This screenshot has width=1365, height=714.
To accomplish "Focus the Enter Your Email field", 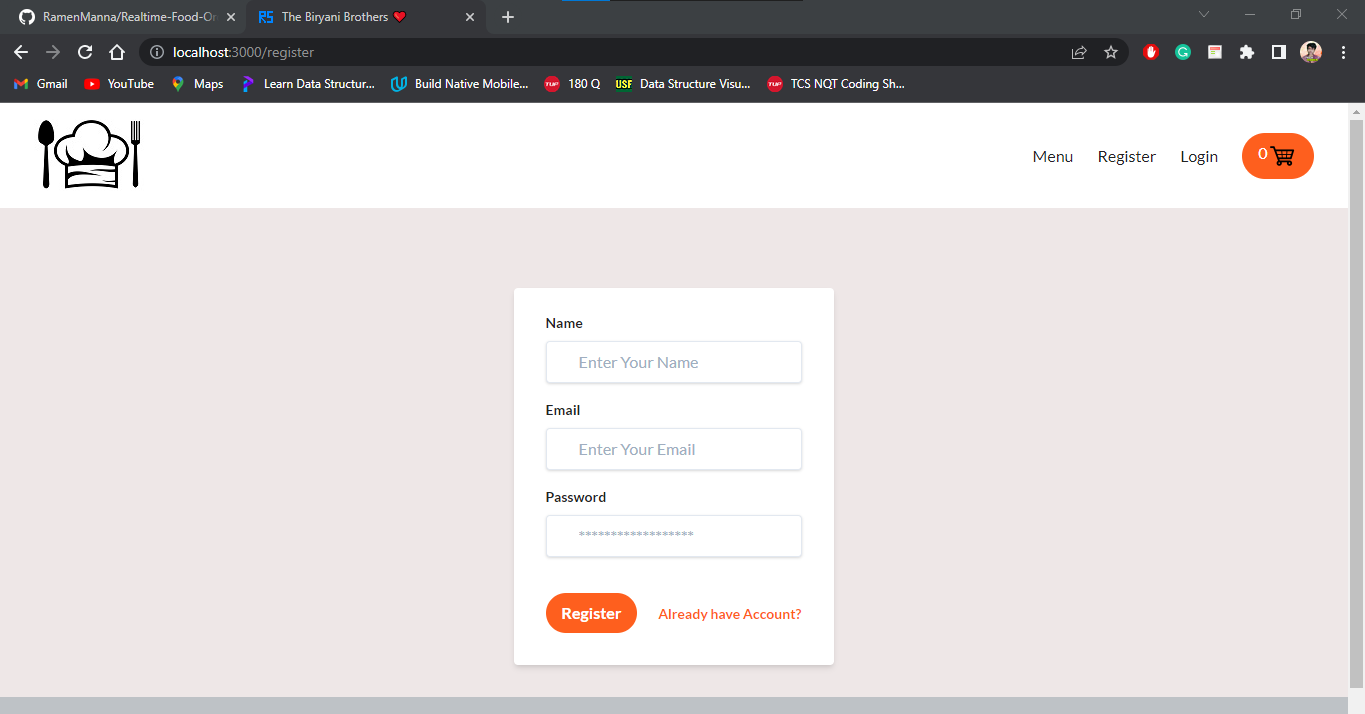I will [674, 449].
